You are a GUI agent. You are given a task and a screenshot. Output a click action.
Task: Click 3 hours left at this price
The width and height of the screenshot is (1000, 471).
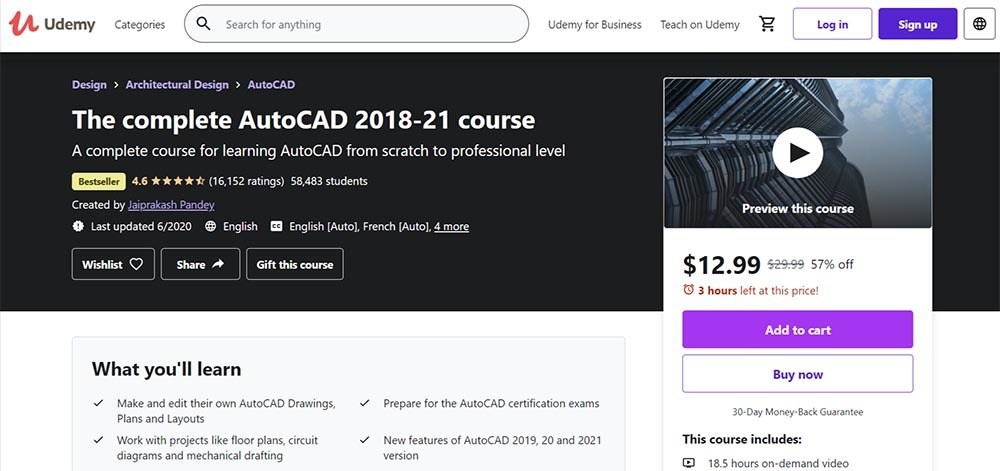point(758,291)
